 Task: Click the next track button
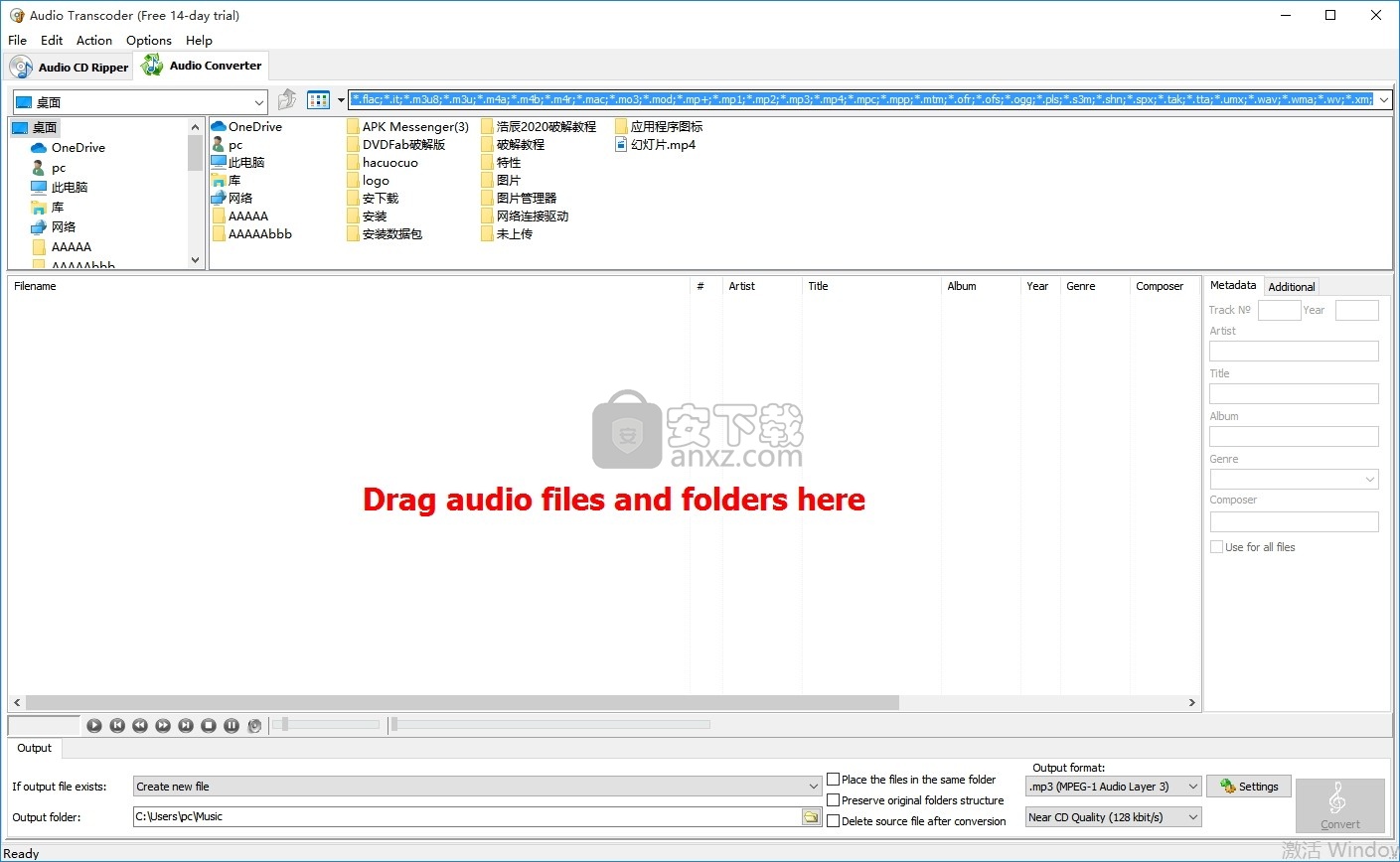pyautogui.click(x=186, y=726)
